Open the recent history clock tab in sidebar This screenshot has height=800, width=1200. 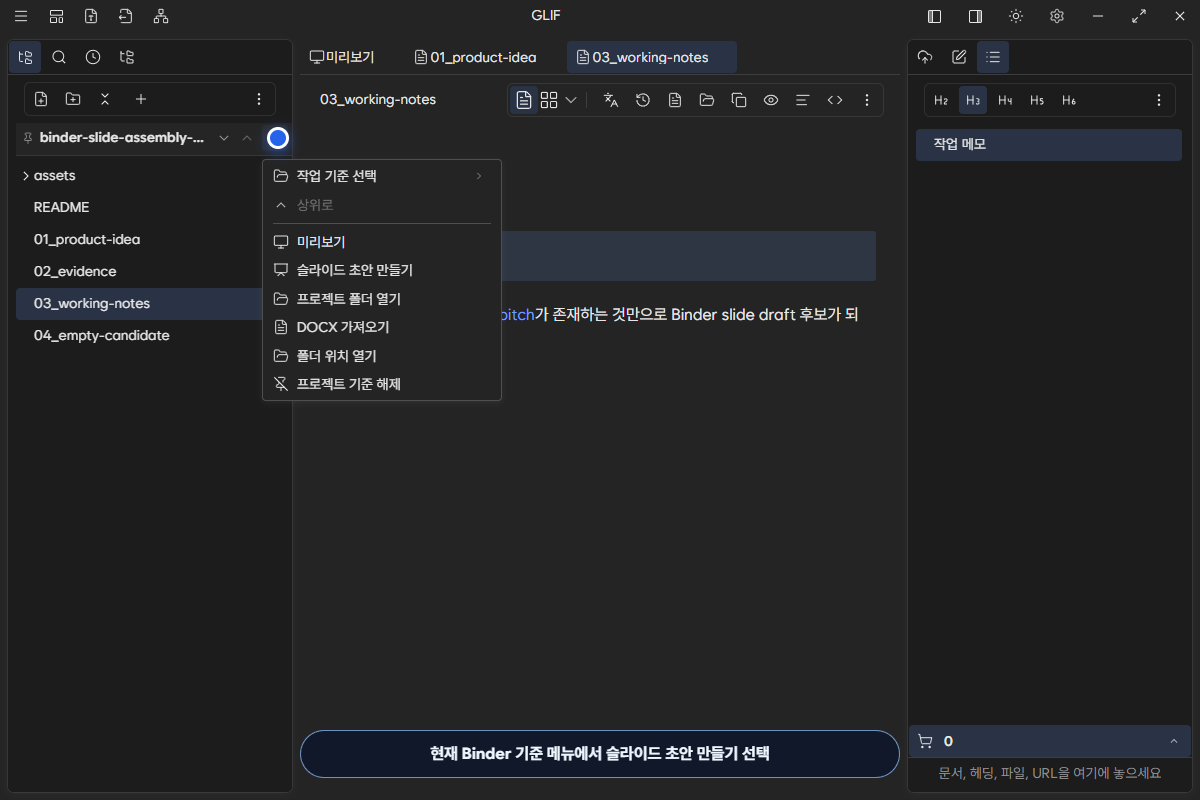coord(93,57)
